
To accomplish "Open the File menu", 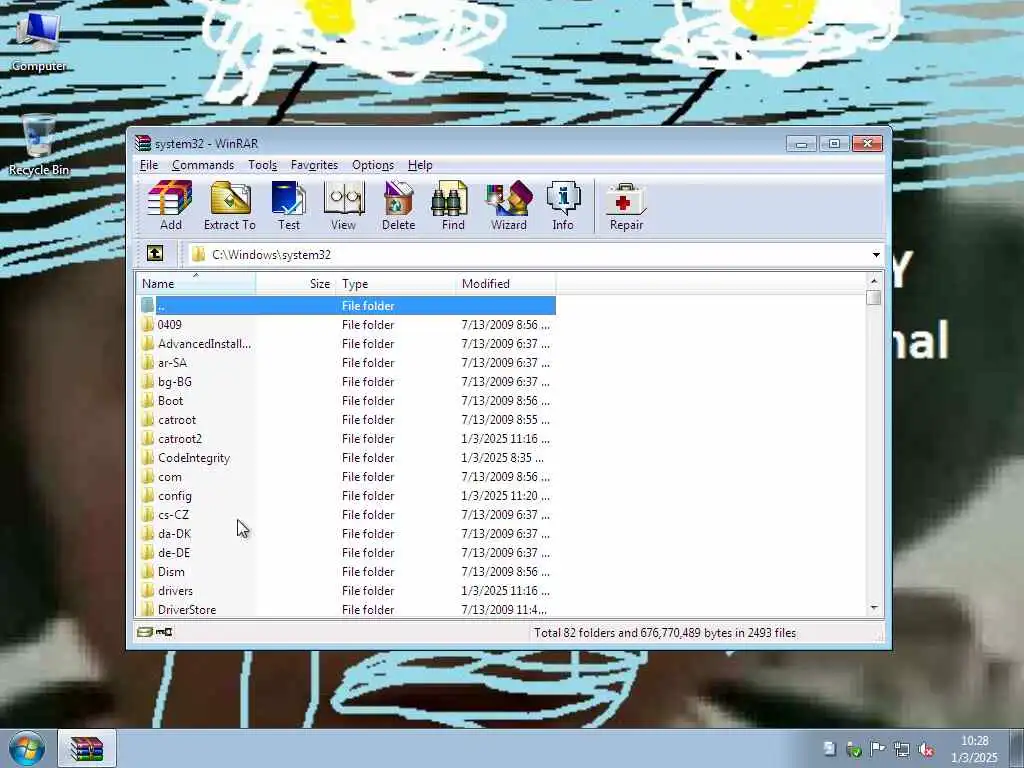I will (149, 165).
